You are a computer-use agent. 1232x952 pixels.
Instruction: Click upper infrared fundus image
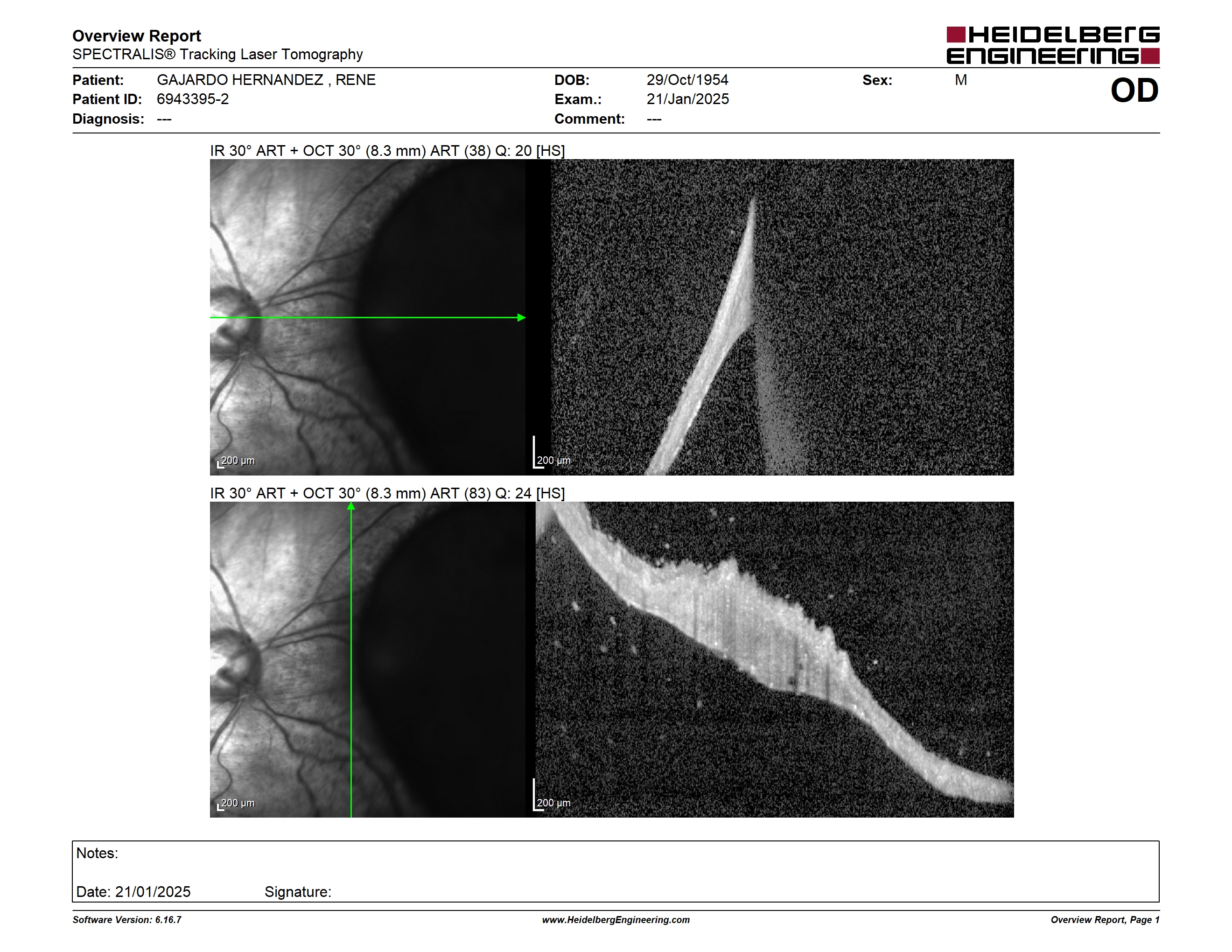tap(368, 317)
